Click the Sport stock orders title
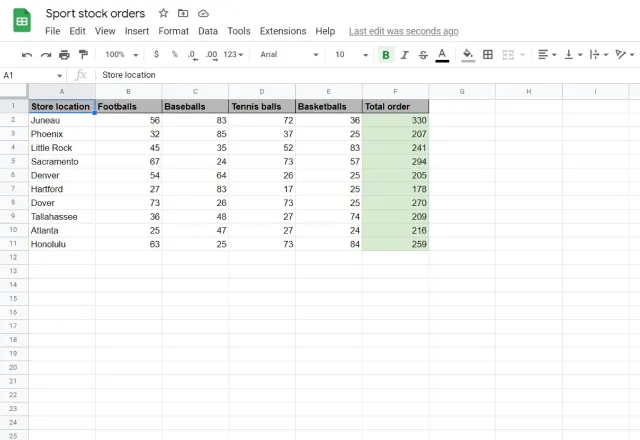 (95, 13)
